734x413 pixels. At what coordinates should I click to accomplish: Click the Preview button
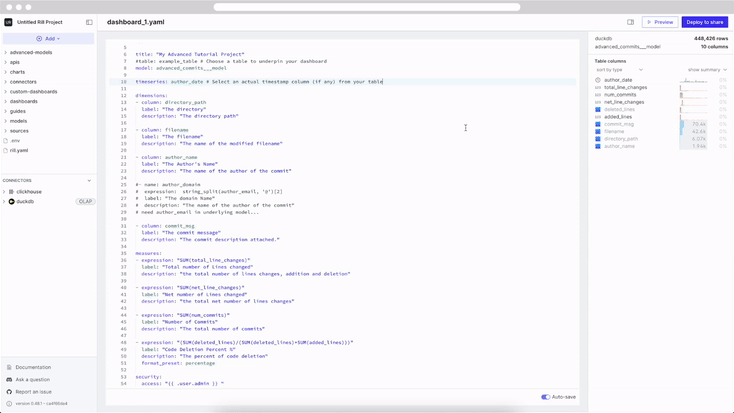(659, 22)
